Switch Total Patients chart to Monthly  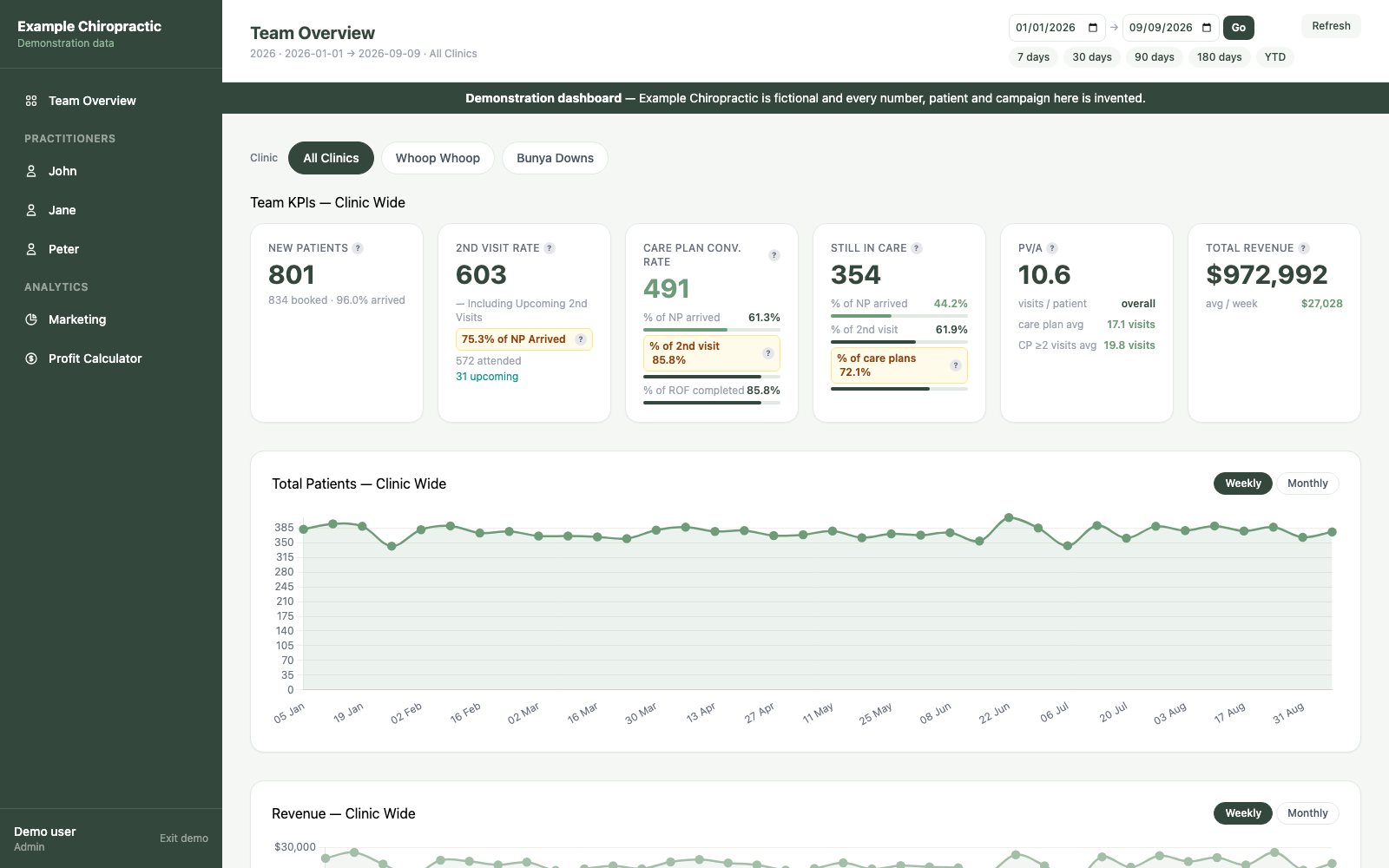click(x=1307, y=483)
